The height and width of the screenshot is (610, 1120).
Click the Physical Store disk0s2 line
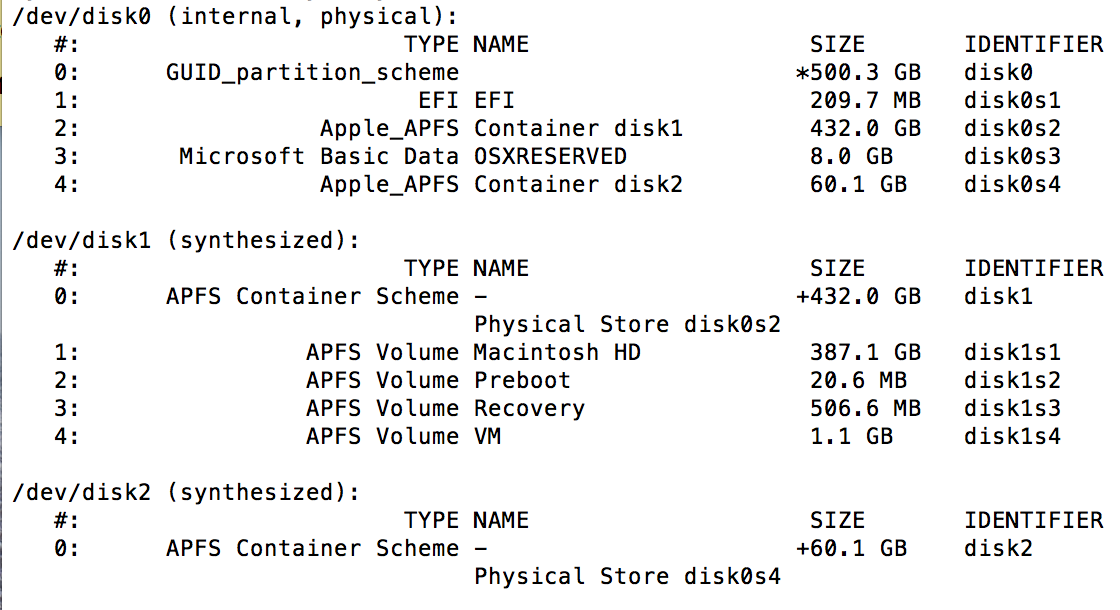tap(627, 324)
